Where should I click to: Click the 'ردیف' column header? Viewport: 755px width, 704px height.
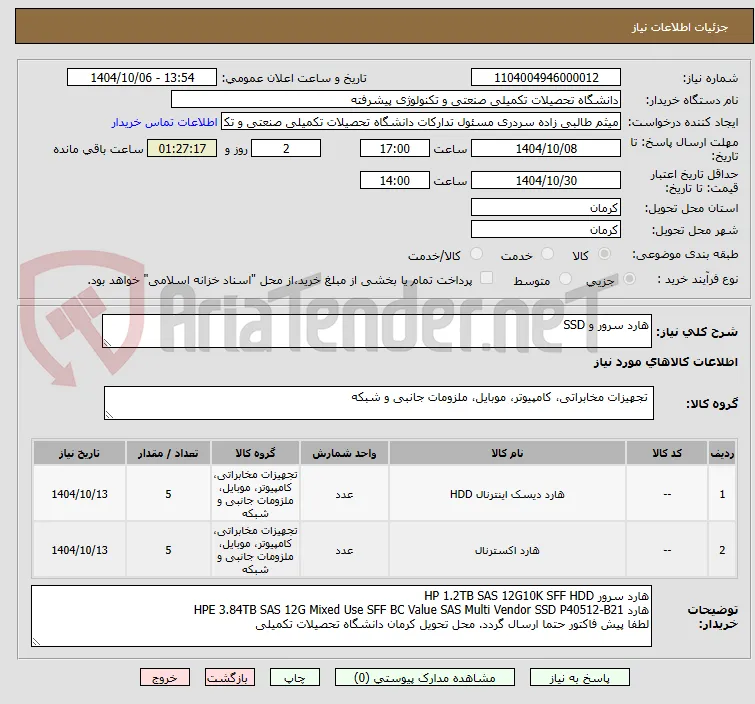(x=722, y=453)
